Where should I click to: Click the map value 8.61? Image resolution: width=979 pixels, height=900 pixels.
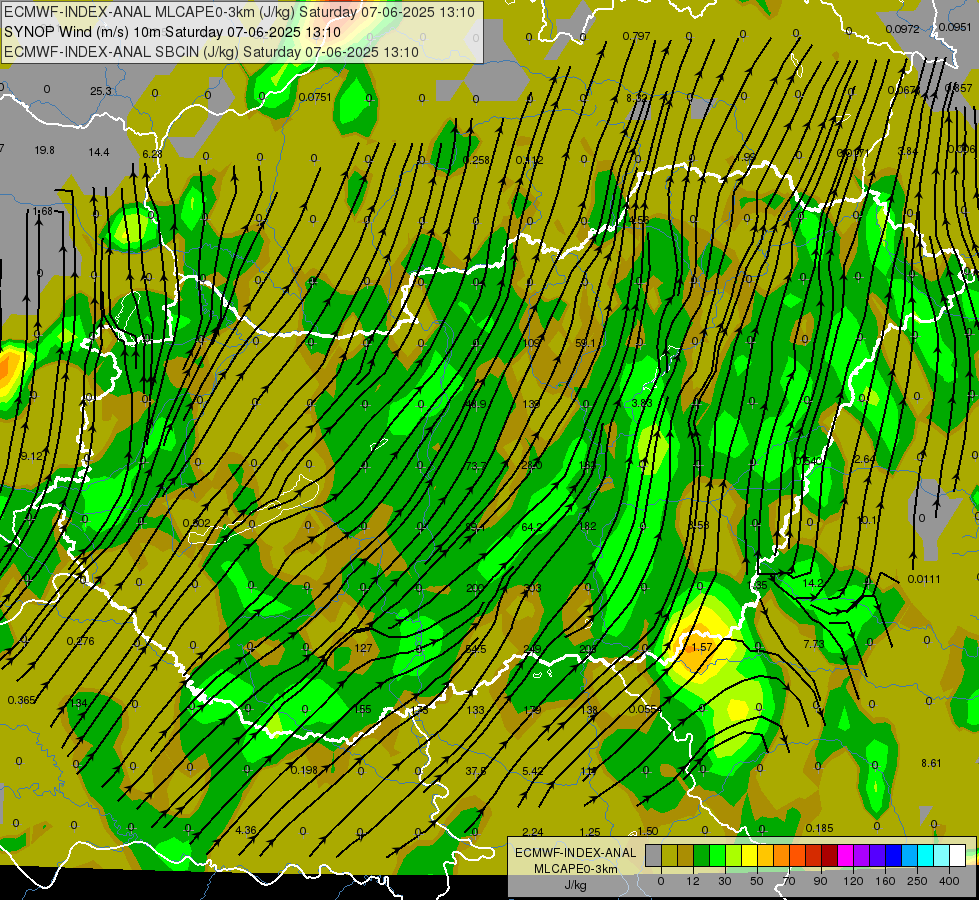point(931,763)
